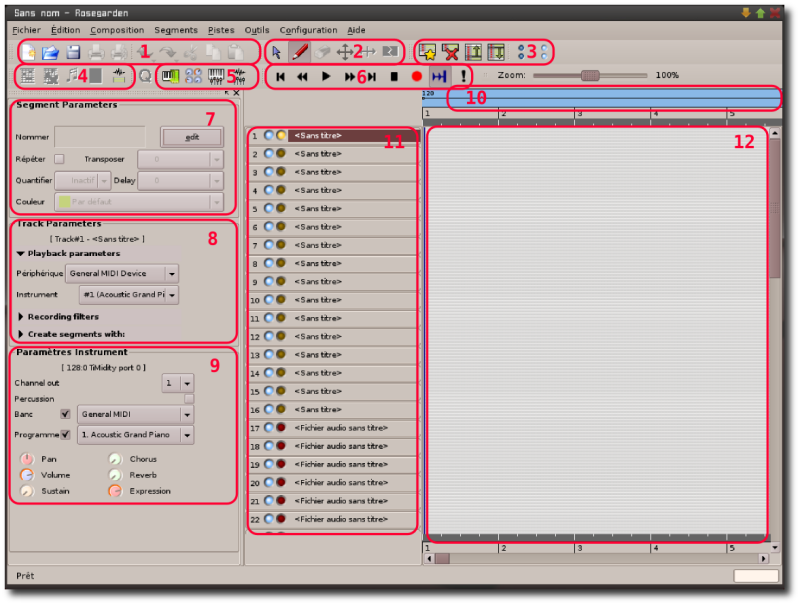Arm track 2 record LED

(281, 154)
